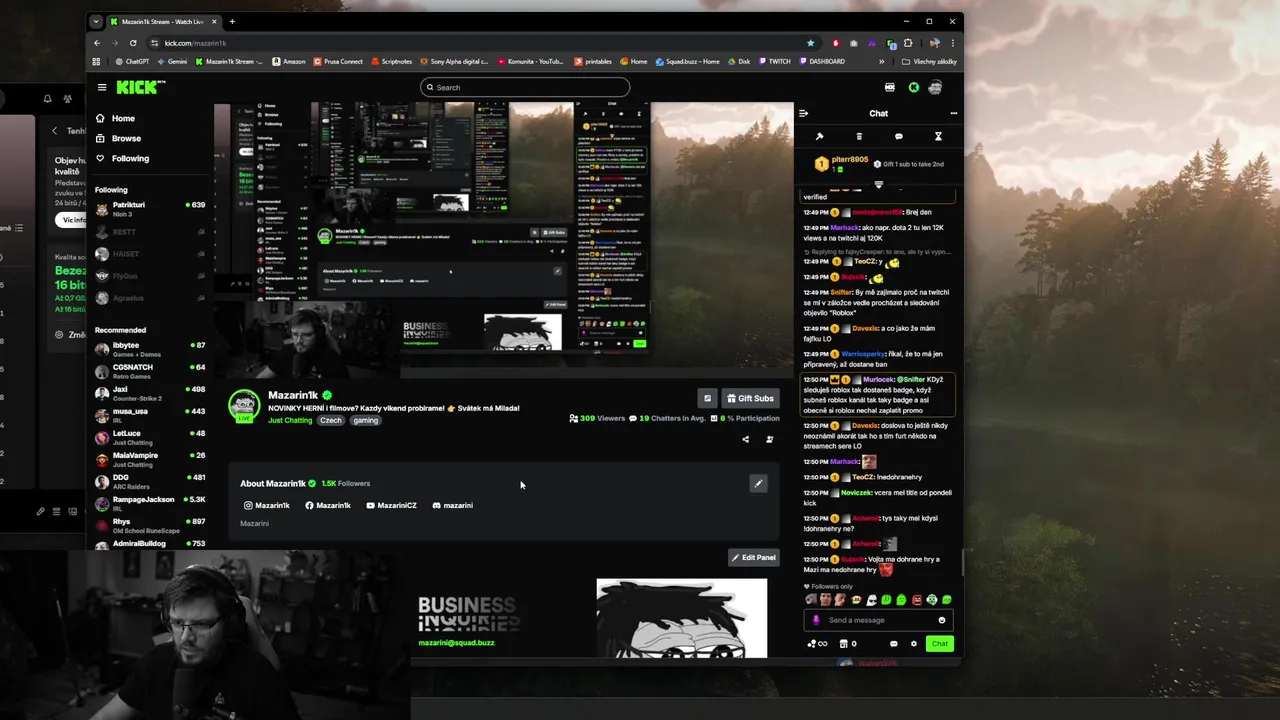The height and width of the screenshot is (720, 1280).
Task: Open MazariniCZ YouTube link
Action: [x=391, y=505]
